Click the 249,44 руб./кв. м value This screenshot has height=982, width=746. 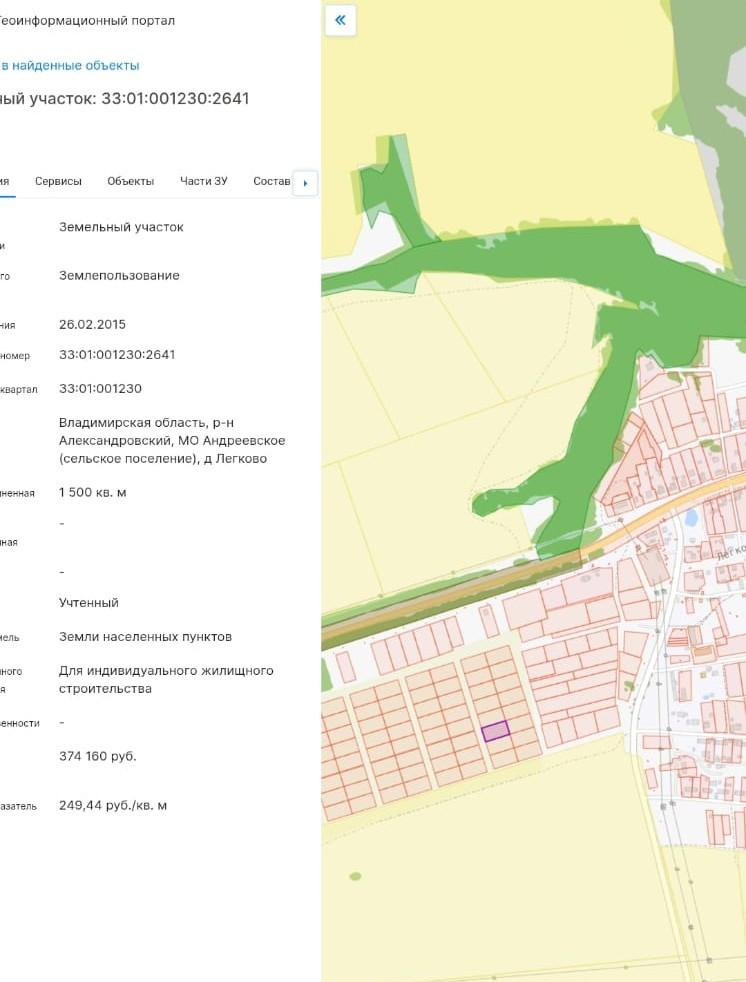[x=113, y=805]
